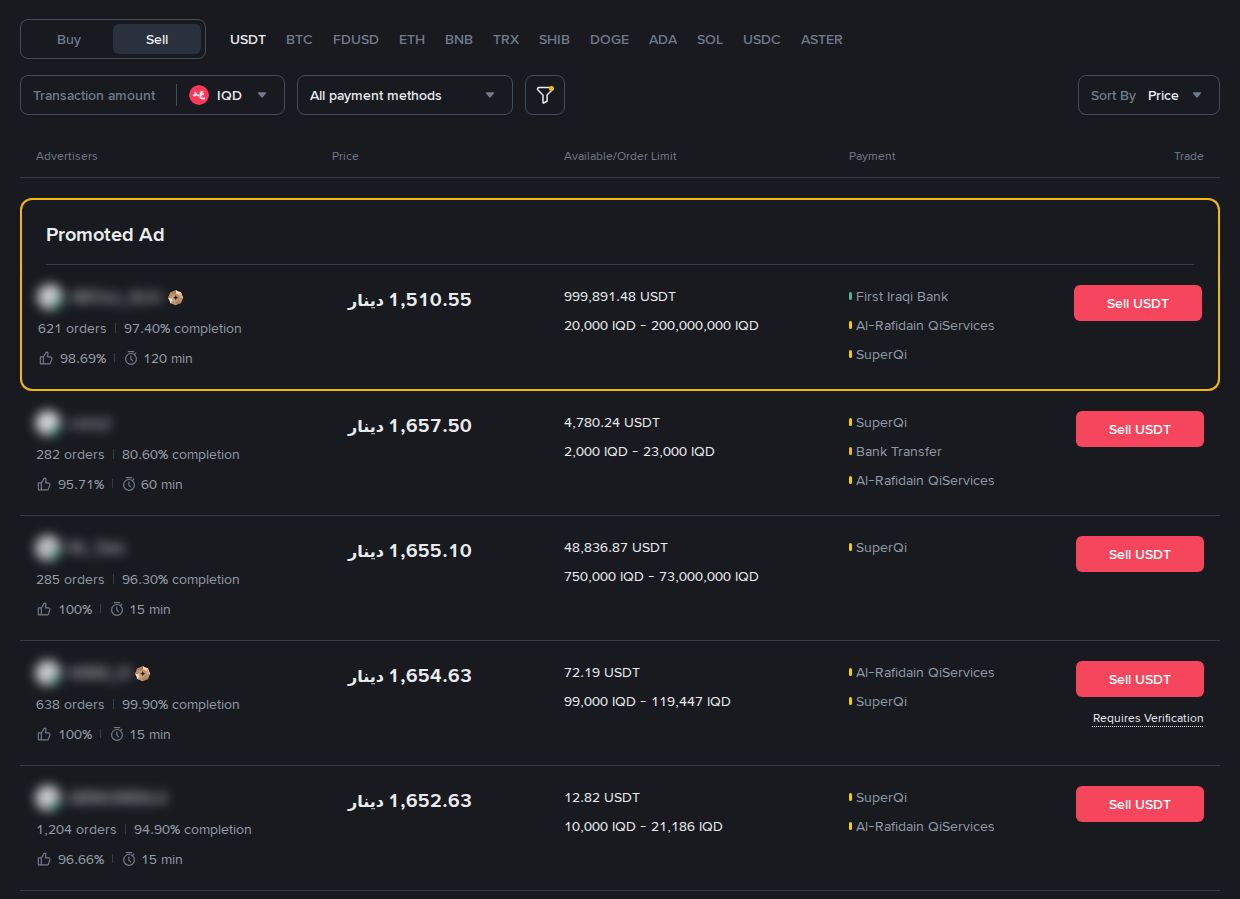
Task: Click the badge icon beside 638 orders advertiser
Action: pos(142,673)
